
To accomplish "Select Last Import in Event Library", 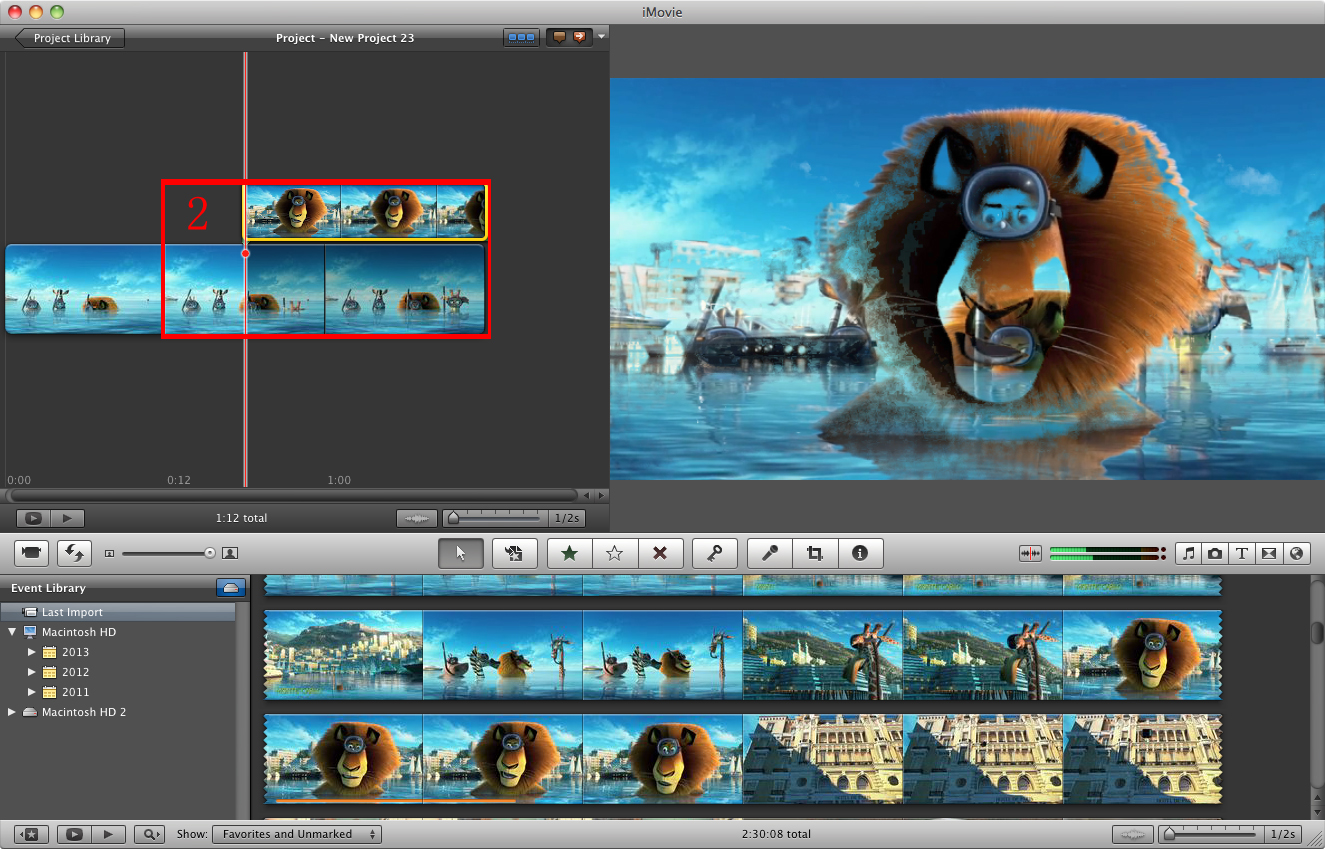I will click(x=118, y=612).
